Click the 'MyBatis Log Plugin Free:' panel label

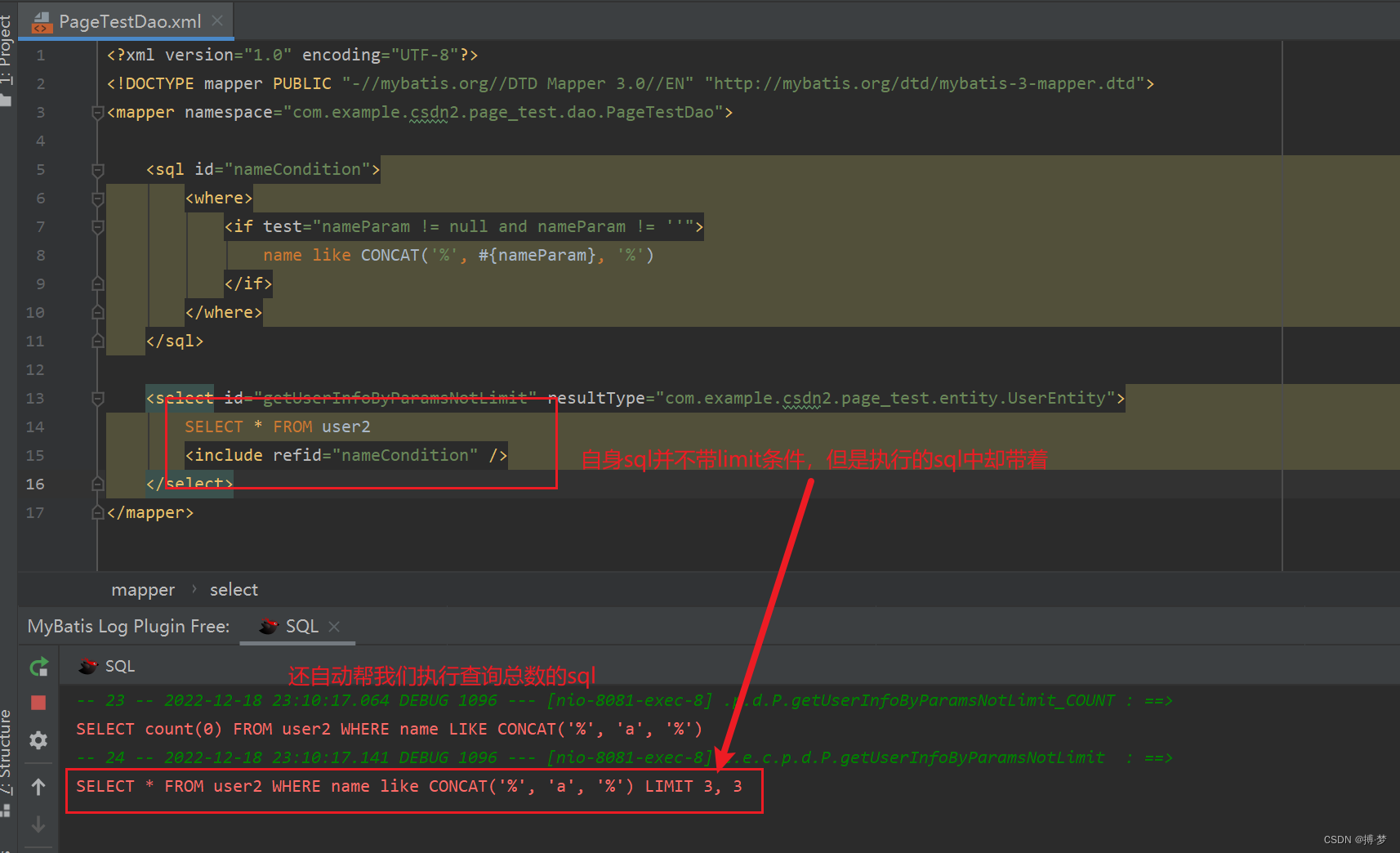(128, 627)
